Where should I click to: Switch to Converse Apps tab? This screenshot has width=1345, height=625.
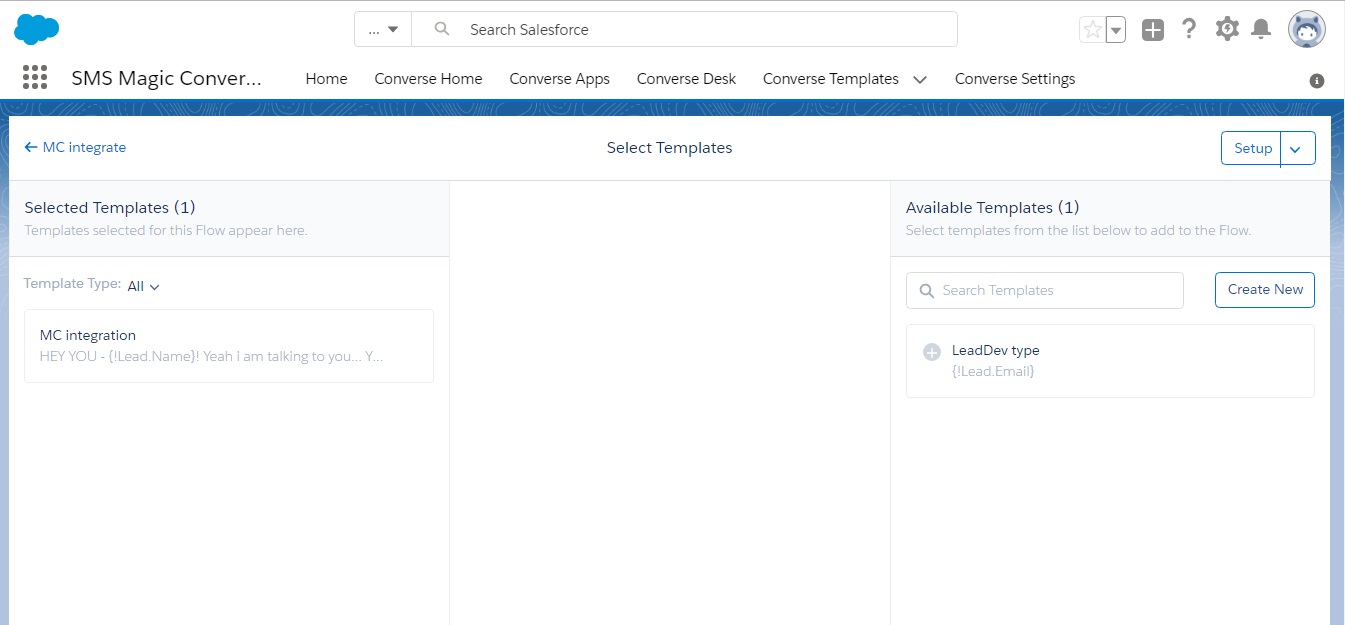pyautogui.click(x=559, y=79)
